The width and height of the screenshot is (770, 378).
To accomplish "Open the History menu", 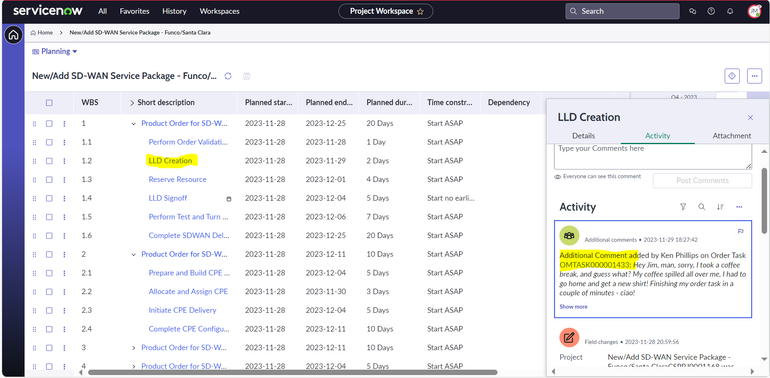I will (x=174, y=11).
